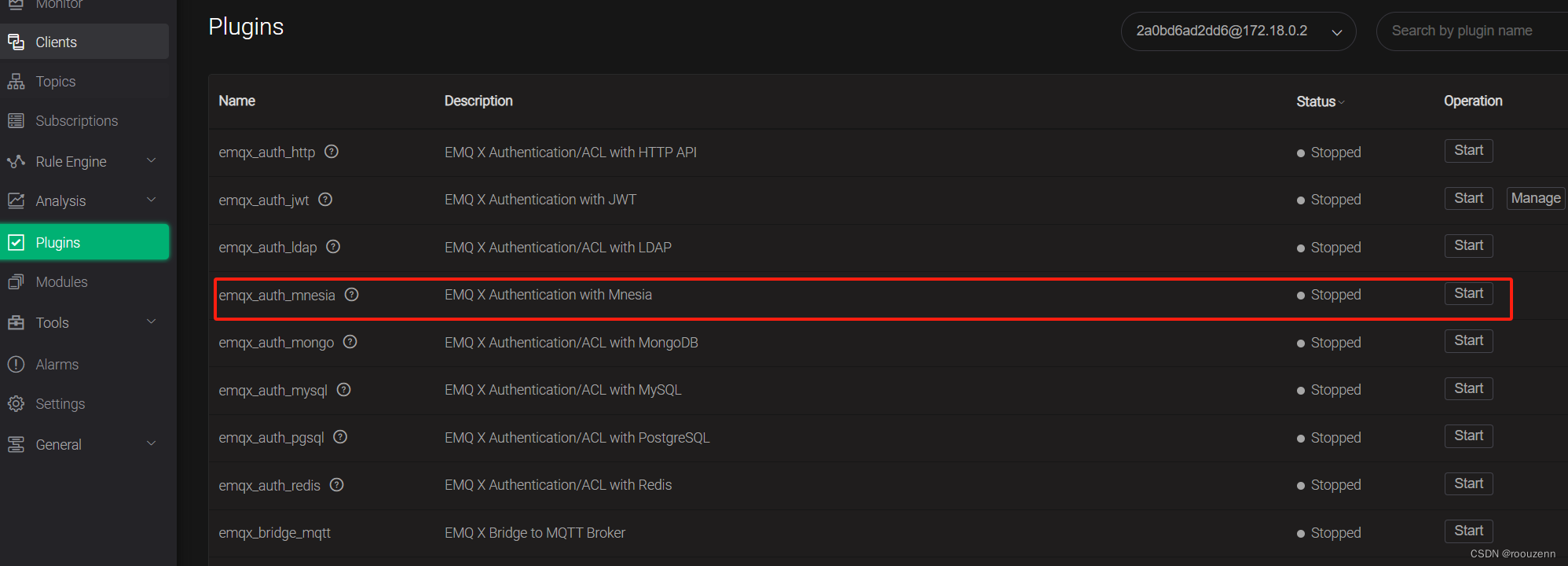This screenshot has width=1568, height=566.
Task: Click the Description column header
Action: [478, 101]
